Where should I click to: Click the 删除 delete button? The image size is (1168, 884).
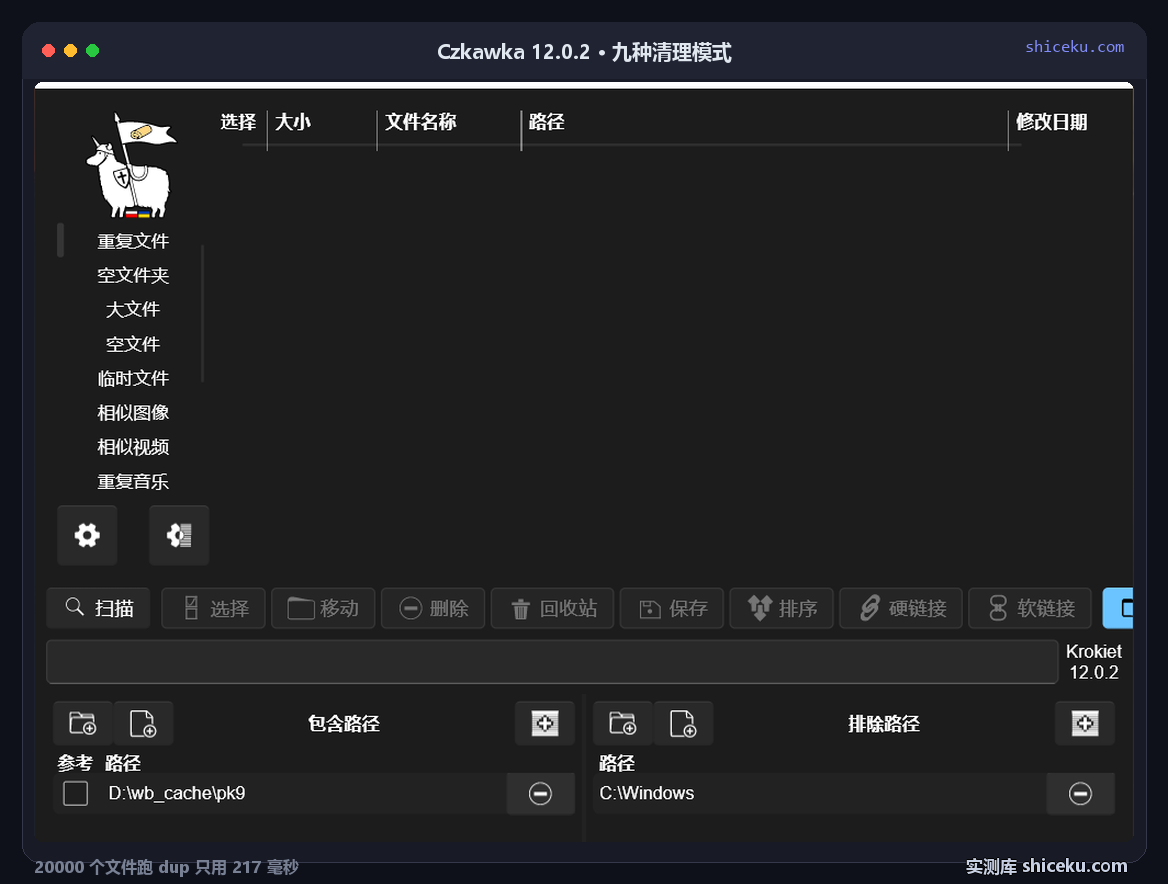[x=433, y=608]
